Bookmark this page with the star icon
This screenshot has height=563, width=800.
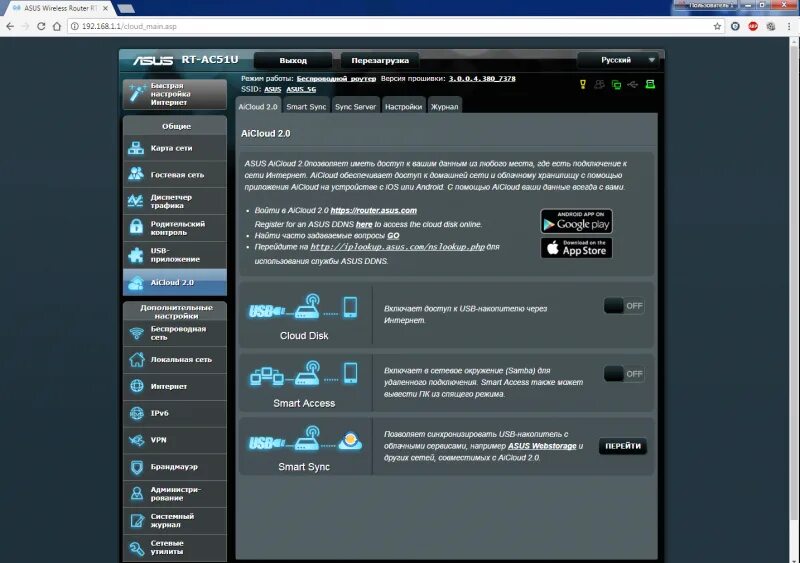pos(717,26)
